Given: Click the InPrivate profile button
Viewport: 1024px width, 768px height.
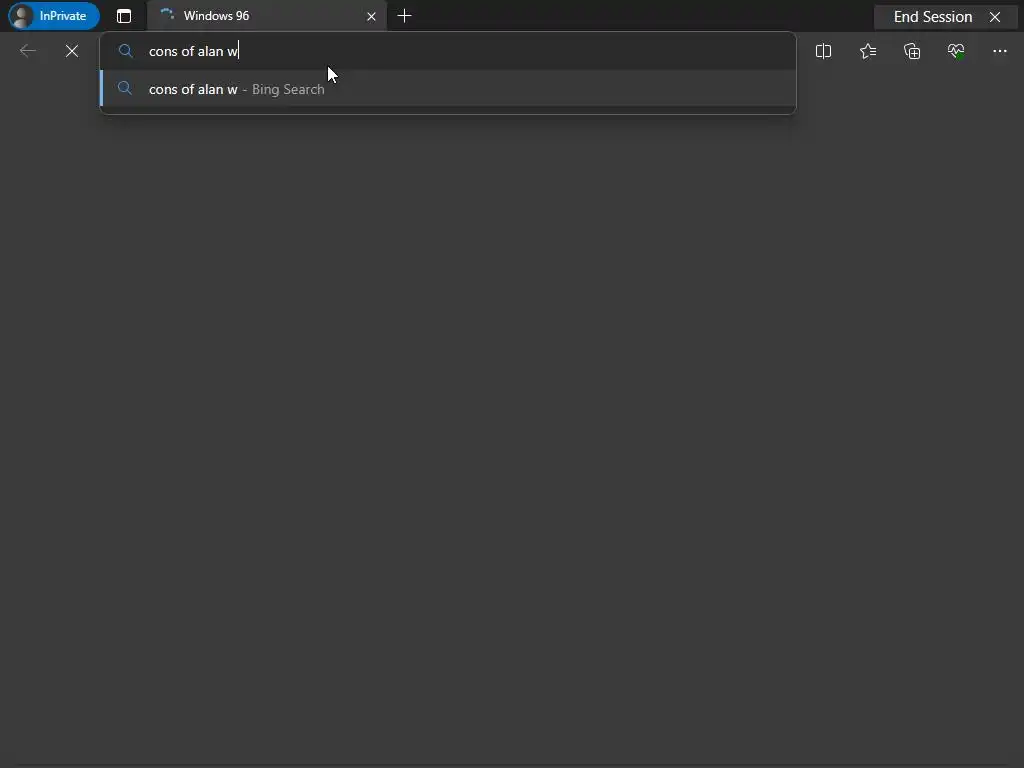Looking at the screenshot, I should tap(54, 16).
